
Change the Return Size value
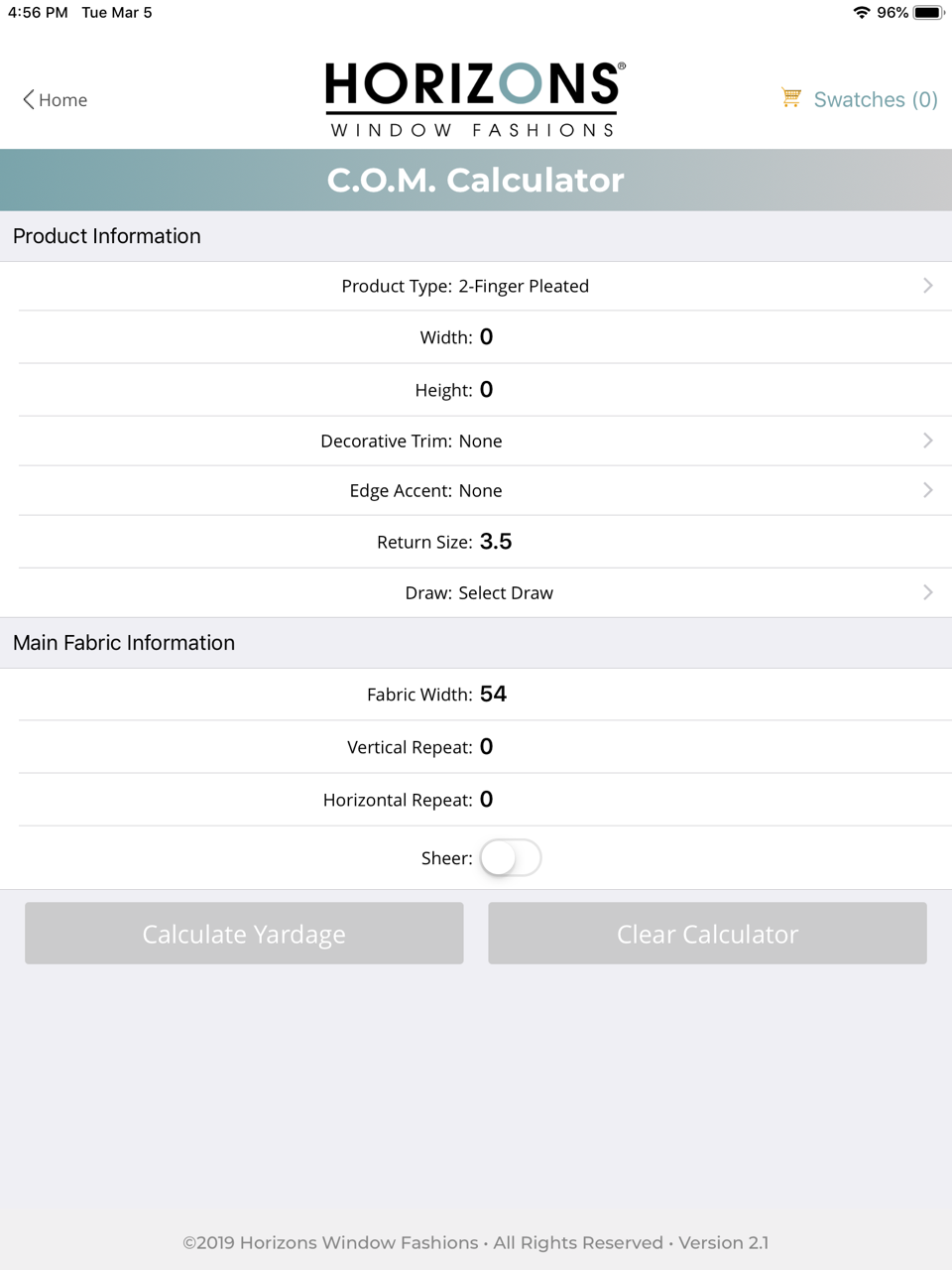click(495, 541)
